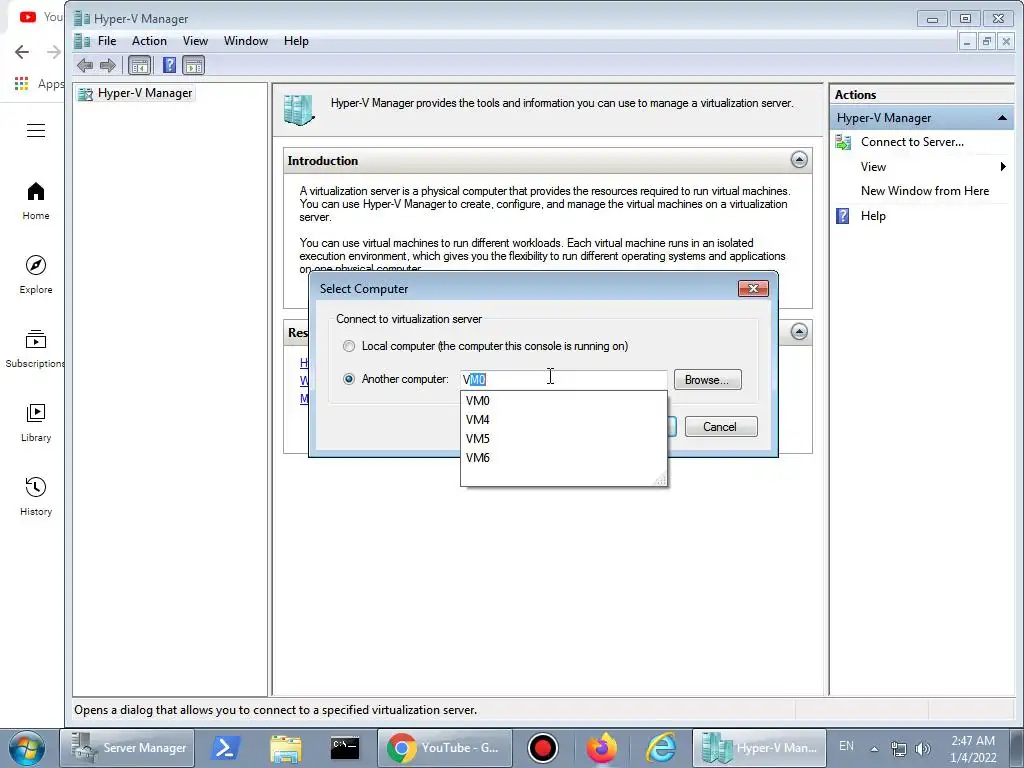1024x768 pixels.
Task: Click New Window from Here action
Action: click(925, 191)
